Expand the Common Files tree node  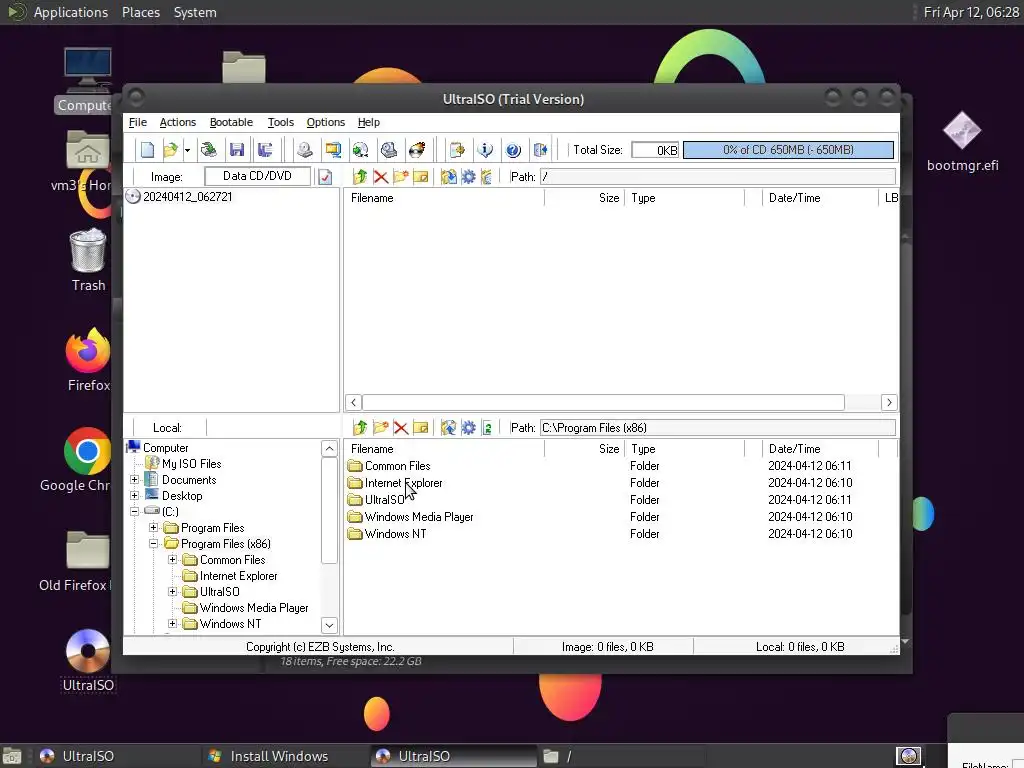[172, 560]
